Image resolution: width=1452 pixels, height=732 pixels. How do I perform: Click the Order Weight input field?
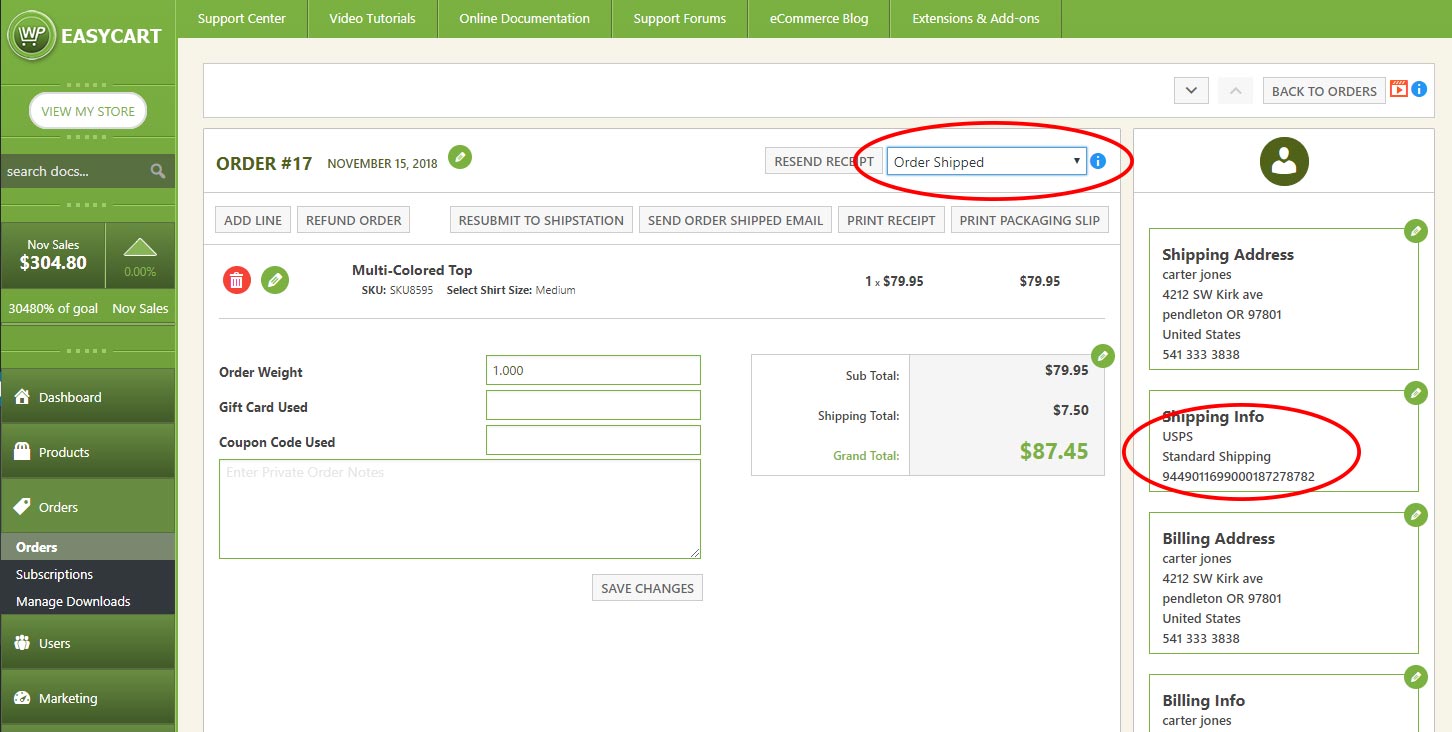593,370
